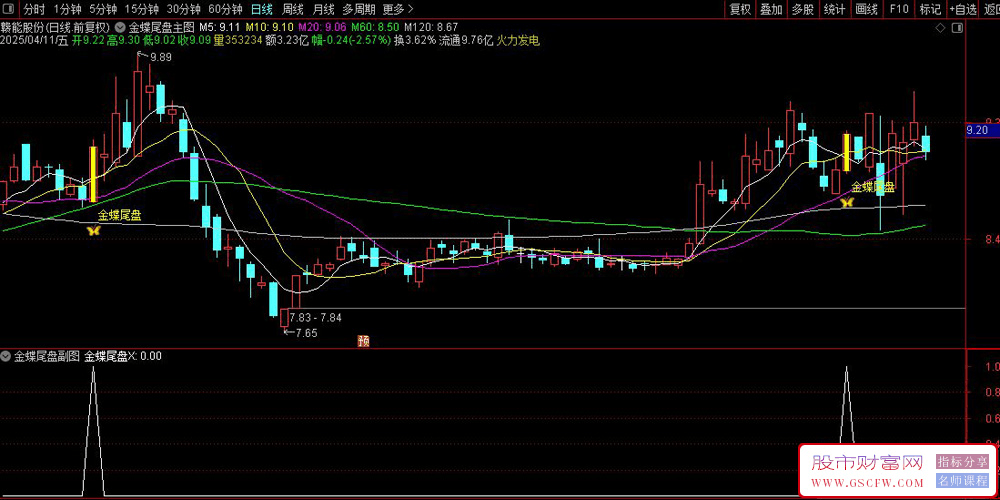Click the M20: 9.06 value
Viewport: 1000px width, 500px height.
click(323, 28)
